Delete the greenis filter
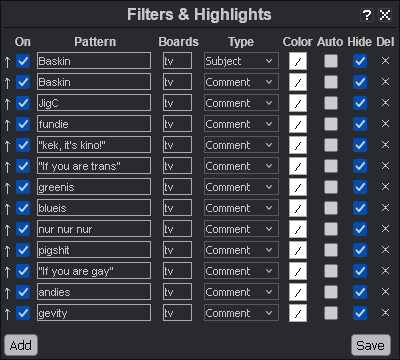 point(385,187)
